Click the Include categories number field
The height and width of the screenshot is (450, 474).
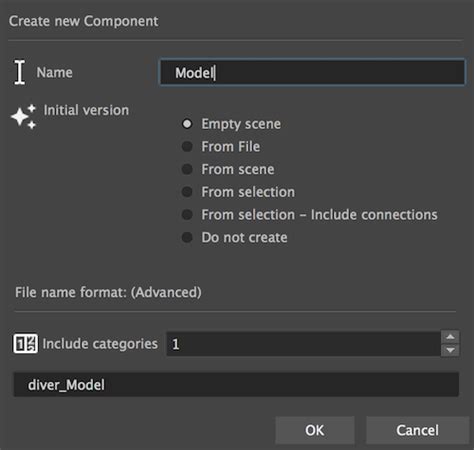[x=303, y=344]
